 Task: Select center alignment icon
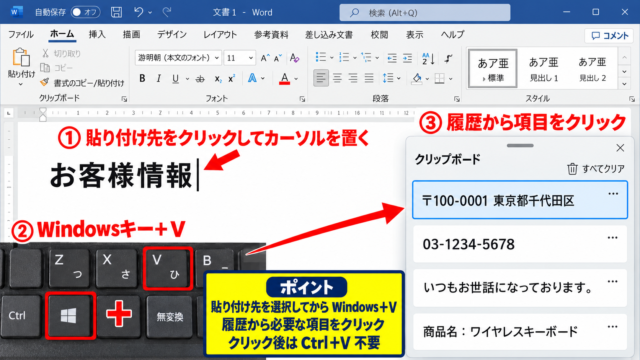click(337, 78)
